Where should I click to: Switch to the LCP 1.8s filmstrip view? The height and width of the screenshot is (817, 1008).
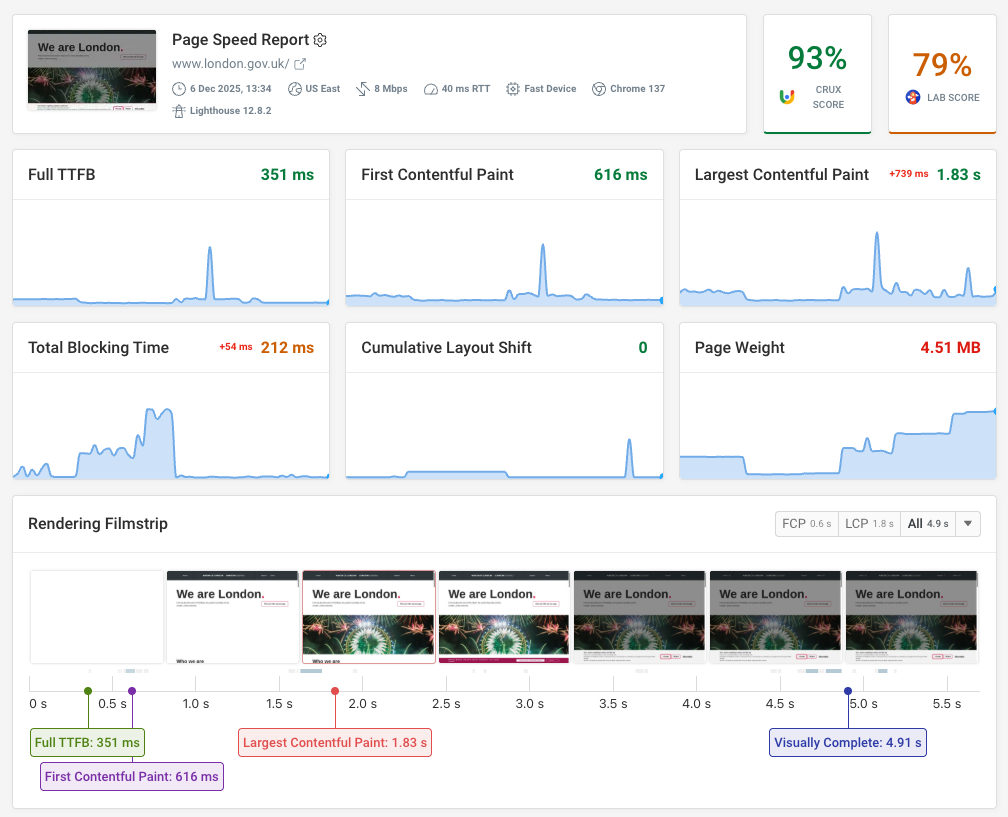click(x=868, y=523)
